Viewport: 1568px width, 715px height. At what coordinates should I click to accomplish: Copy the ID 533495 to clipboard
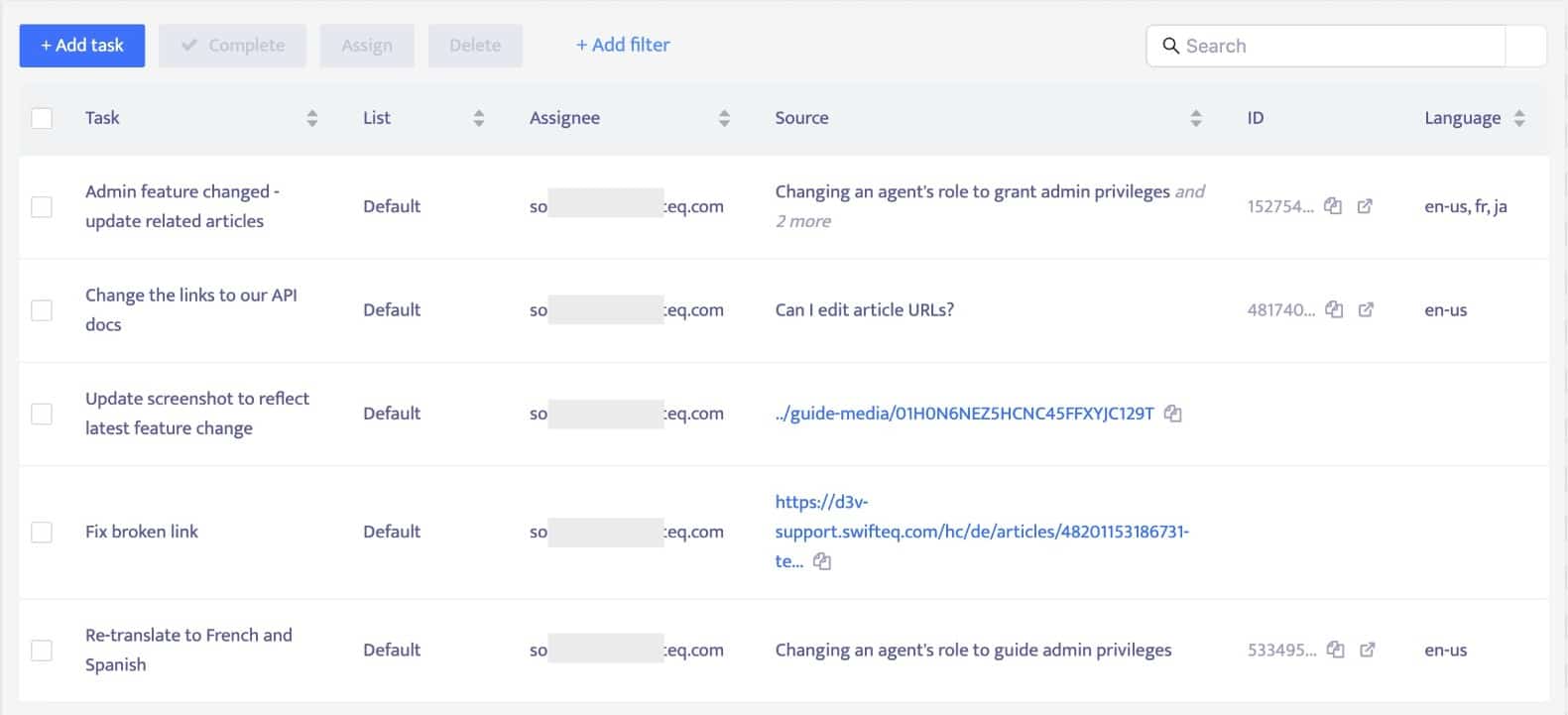pyautogui.click(x=1336, y=650)
